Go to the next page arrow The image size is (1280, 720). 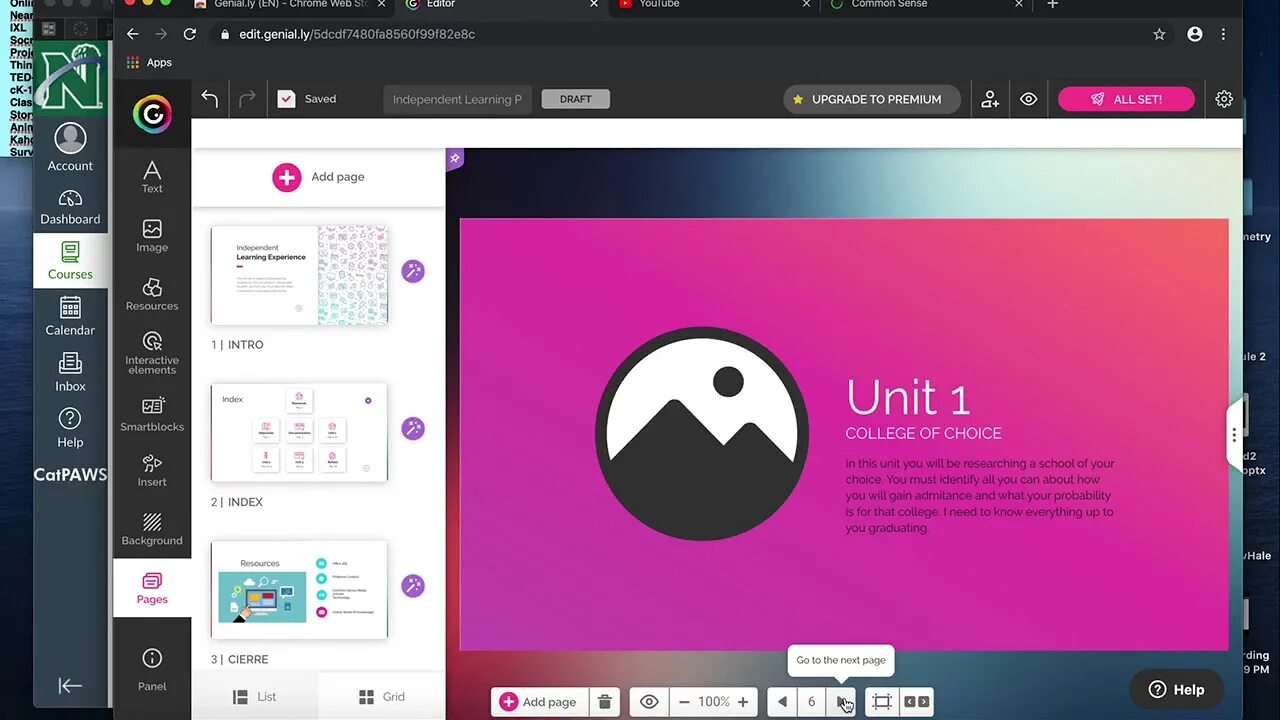coord(842,702)
